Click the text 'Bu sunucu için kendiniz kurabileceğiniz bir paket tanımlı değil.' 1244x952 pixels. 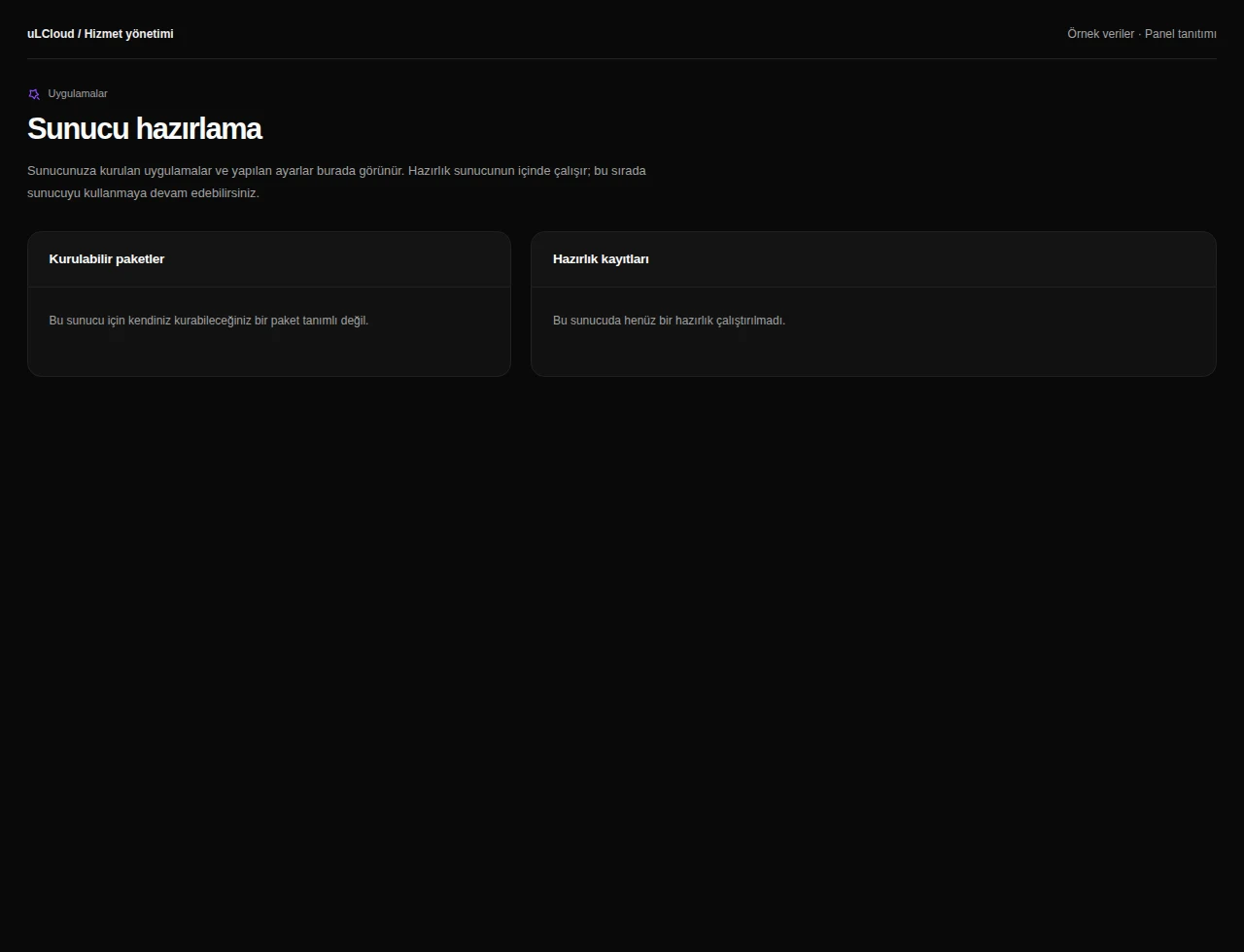click(209, 321)
